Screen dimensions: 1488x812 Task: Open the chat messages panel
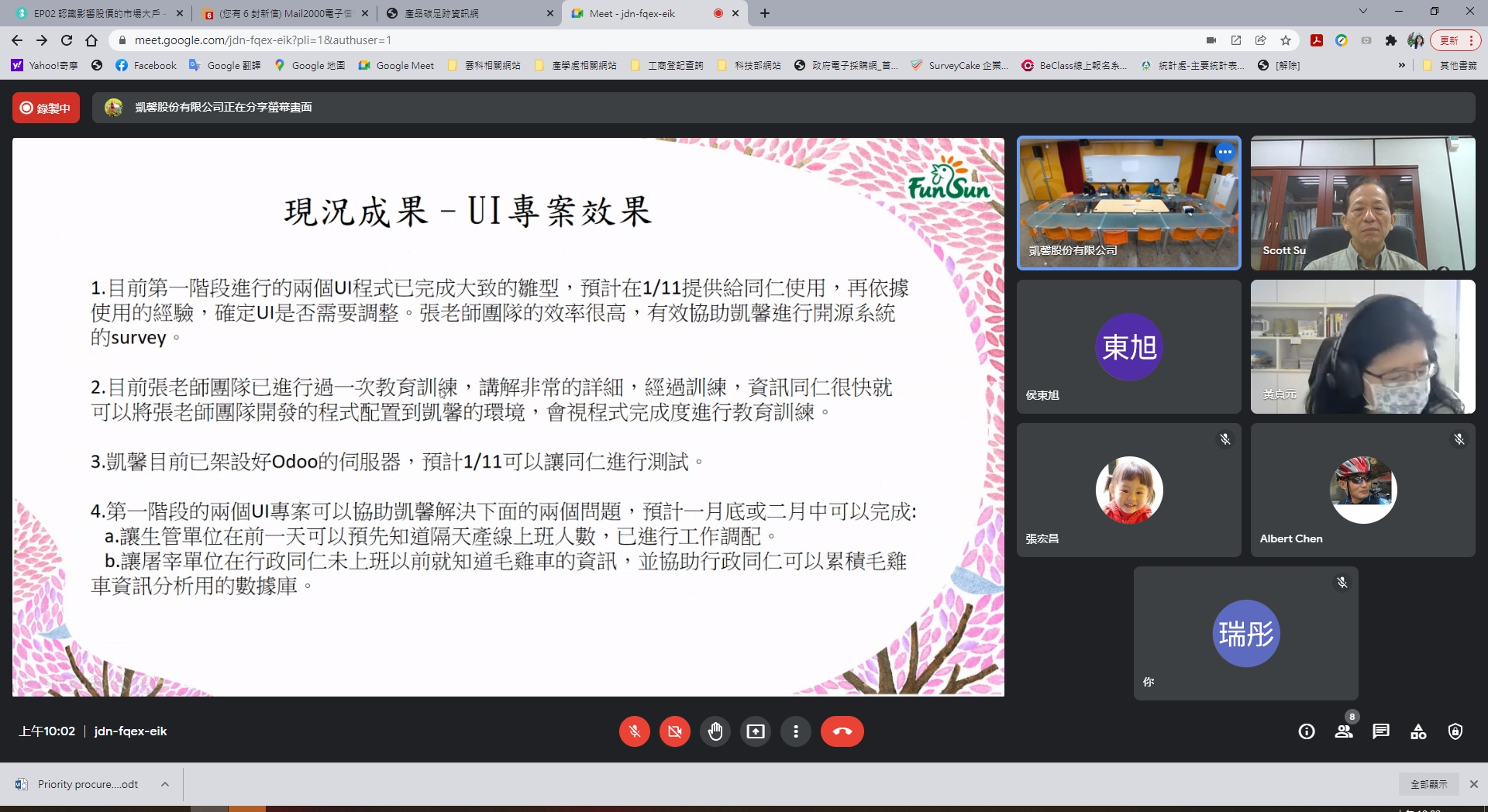pyautogui.click(x=1381, y=731)
